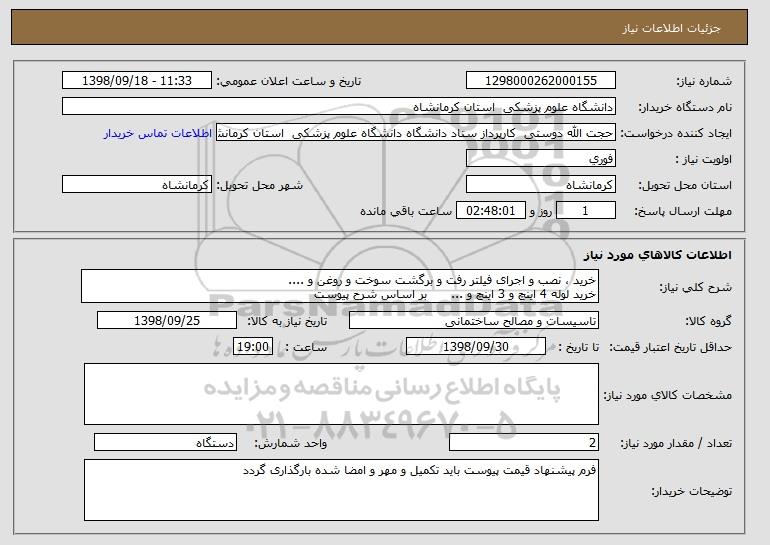Open the اطلاعات تماس خریدار link

coord(158,134)
